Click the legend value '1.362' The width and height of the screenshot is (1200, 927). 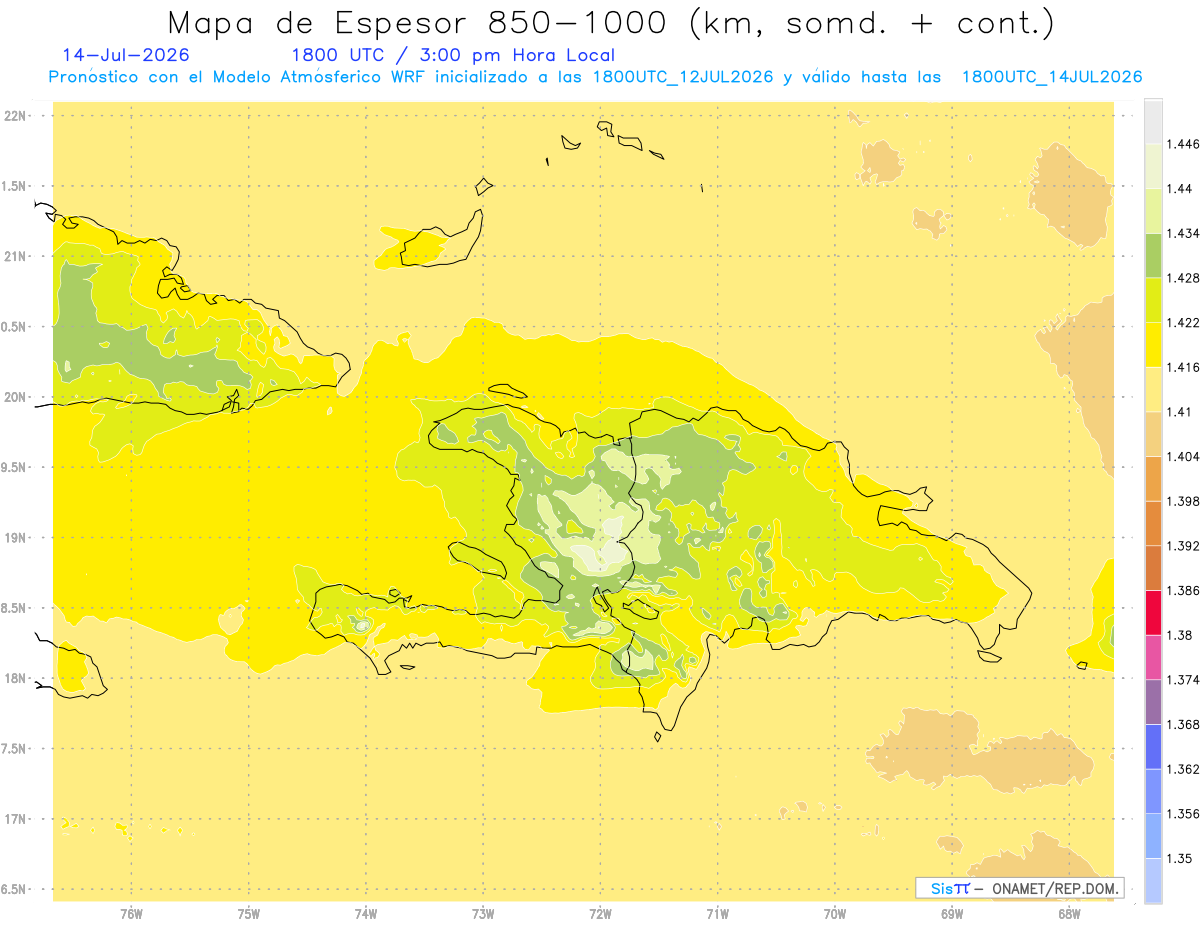[x=1182, y=769]
